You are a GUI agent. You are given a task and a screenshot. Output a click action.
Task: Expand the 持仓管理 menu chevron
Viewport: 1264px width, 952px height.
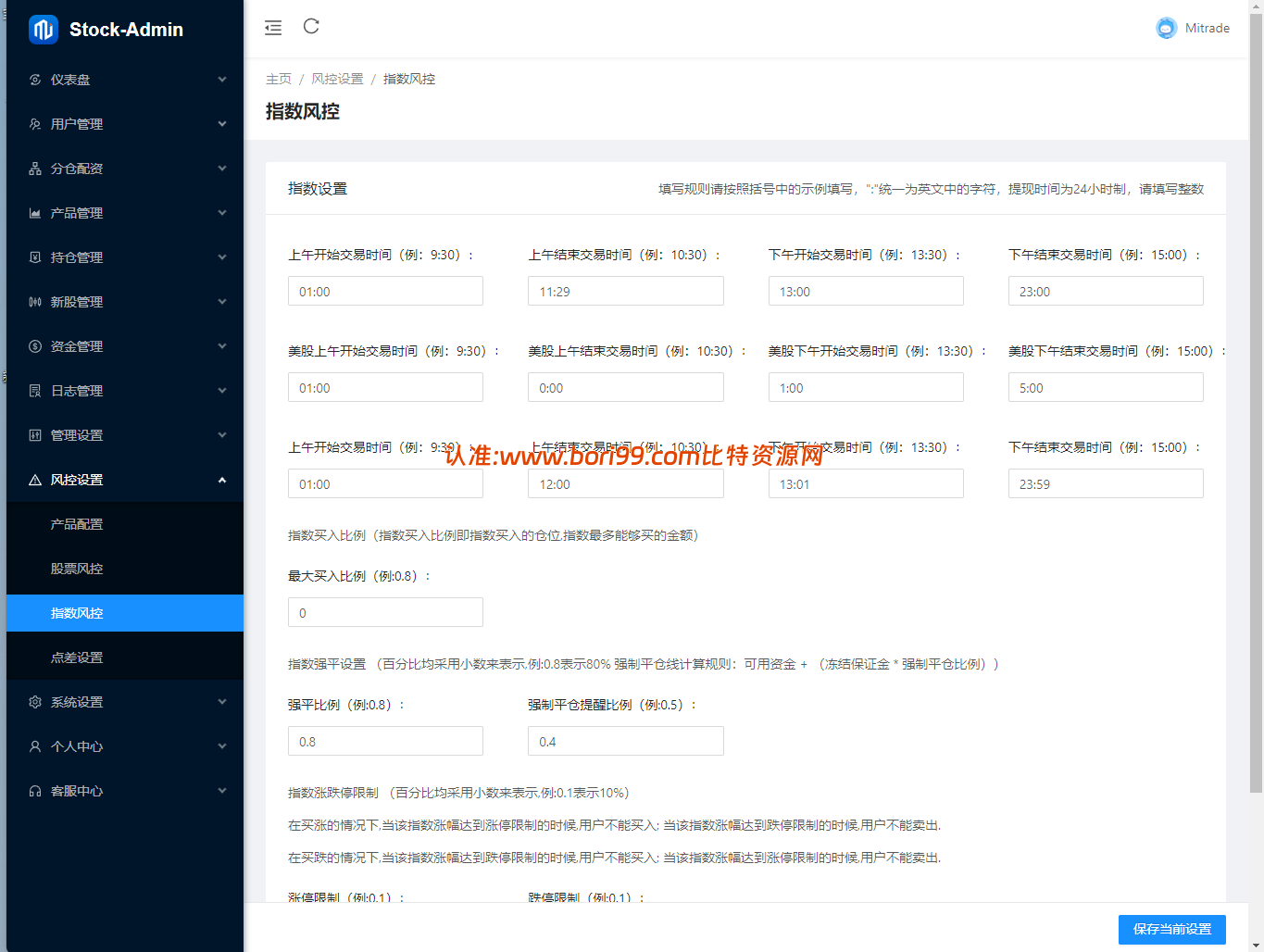222,257
